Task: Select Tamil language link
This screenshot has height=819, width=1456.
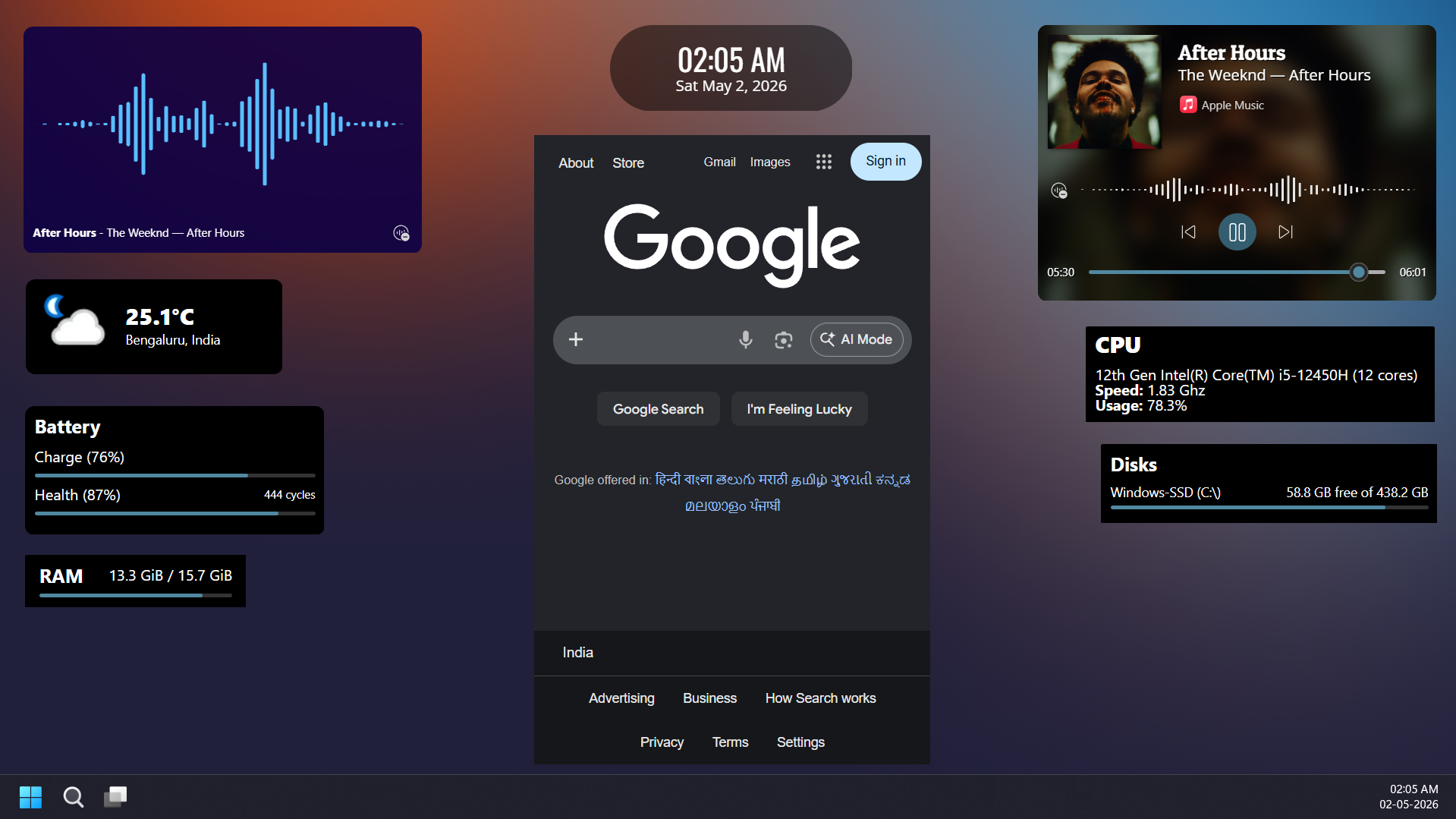Action: coord(809,480)
